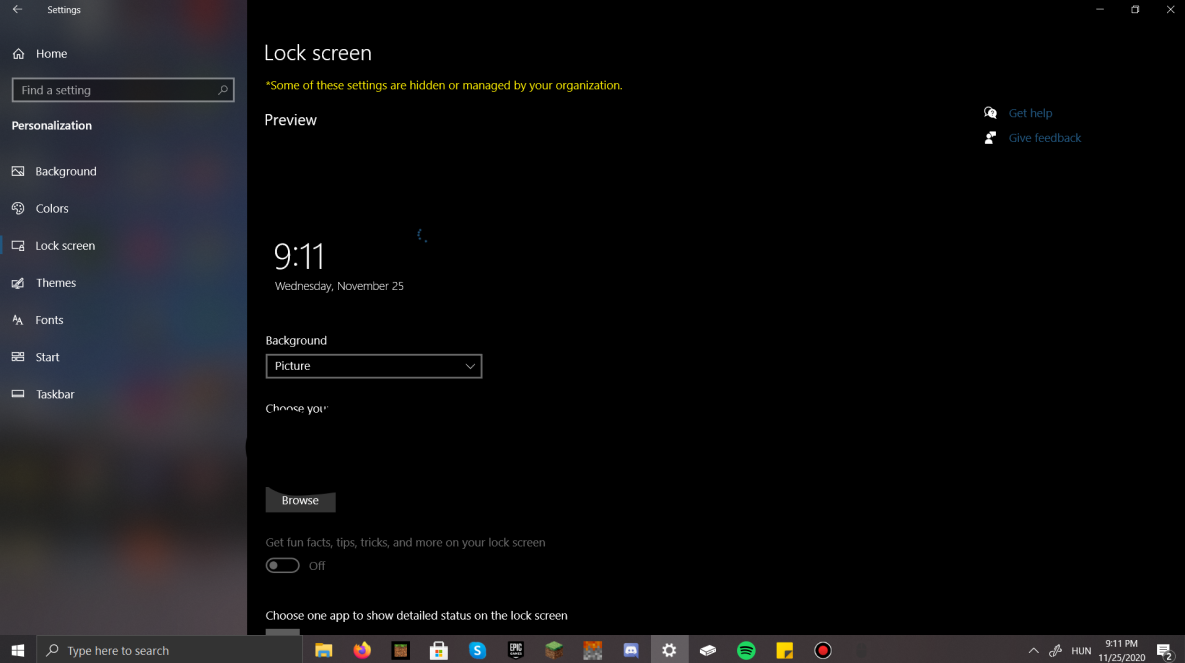Screen dimensions: 1185x663
Task: Open the Windows Start menu
Action: point(18,650)
